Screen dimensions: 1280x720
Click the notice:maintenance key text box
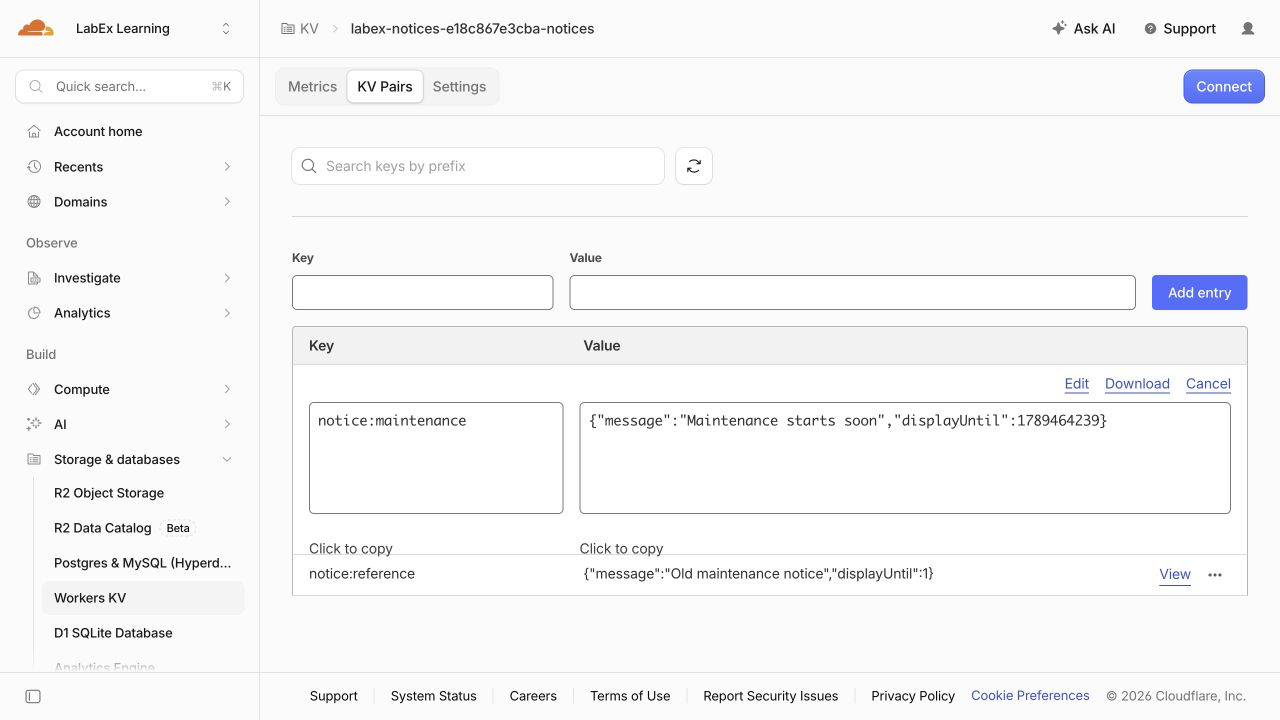point(436,458)
